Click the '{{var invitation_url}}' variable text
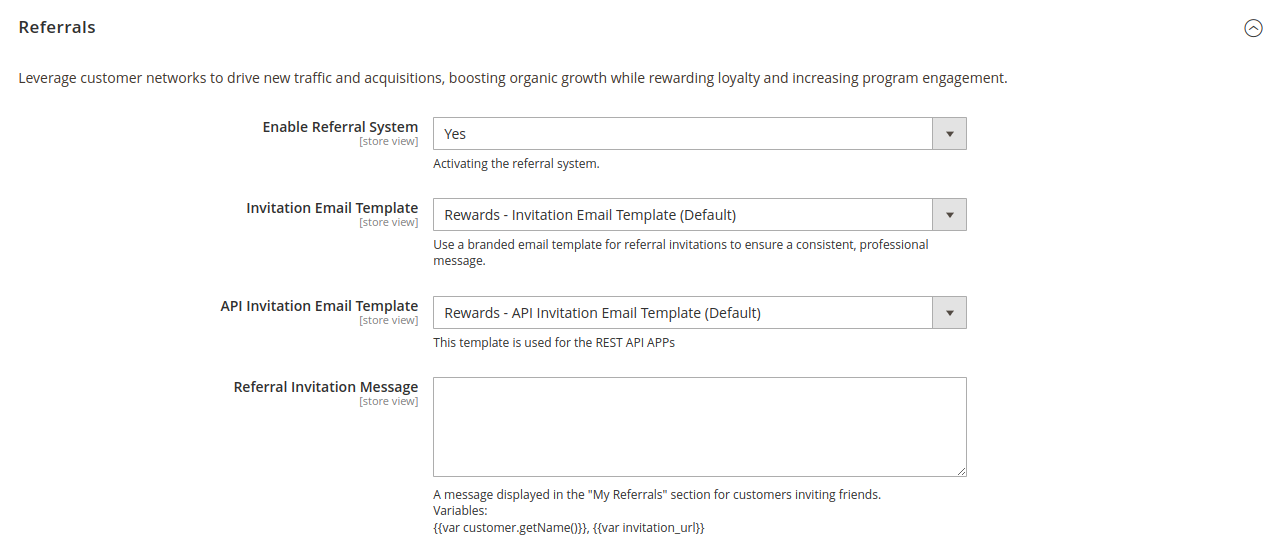This screenshot has height=560, width=1287. click(649, 527)
